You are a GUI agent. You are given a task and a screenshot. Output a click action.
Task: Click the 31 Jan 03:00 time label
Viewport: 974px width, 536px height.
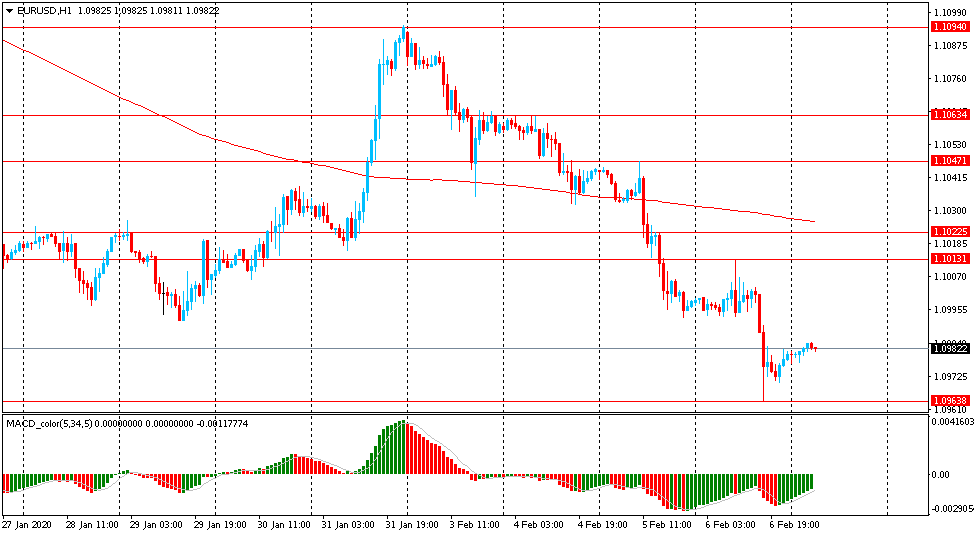(348, 525)
